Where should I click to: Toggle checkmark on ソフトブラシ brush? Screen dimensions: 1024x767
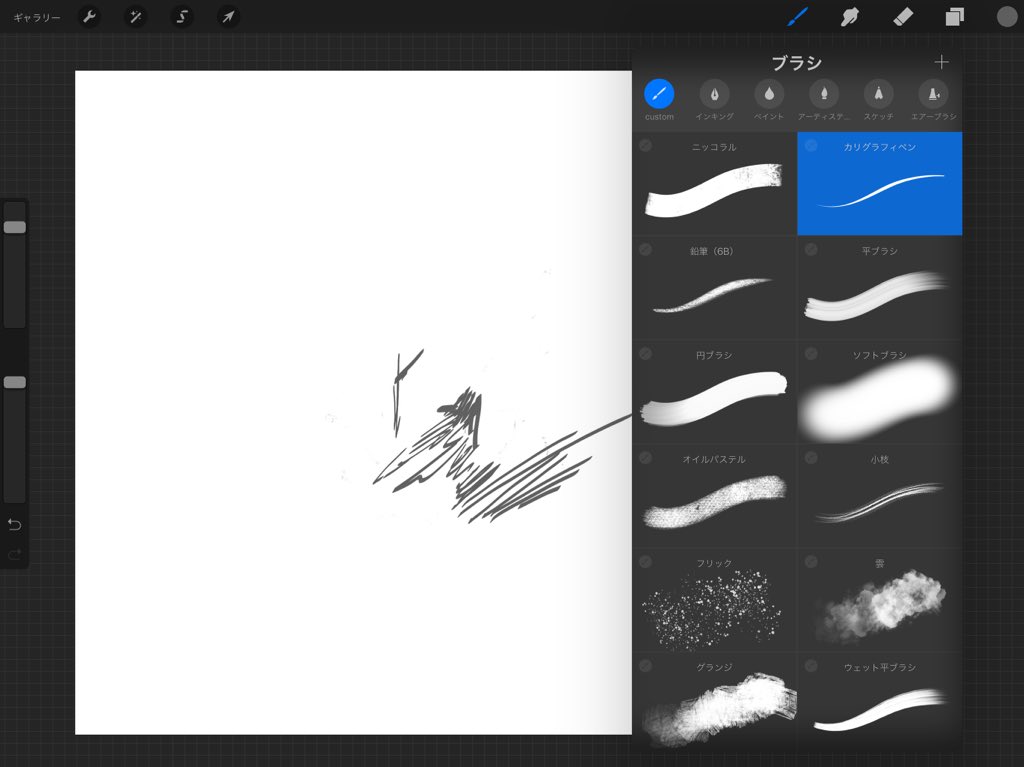tap(811, 353)
